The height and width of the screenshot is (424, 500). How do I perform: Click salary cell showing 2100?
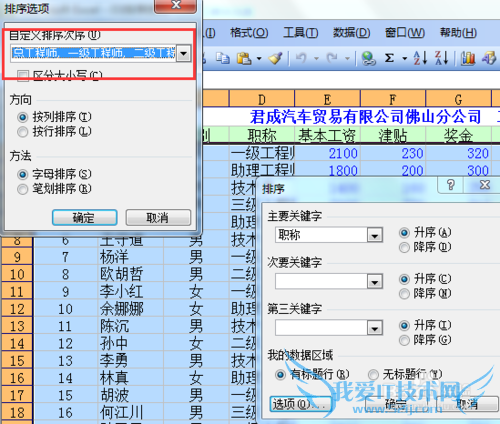(327, 153)
